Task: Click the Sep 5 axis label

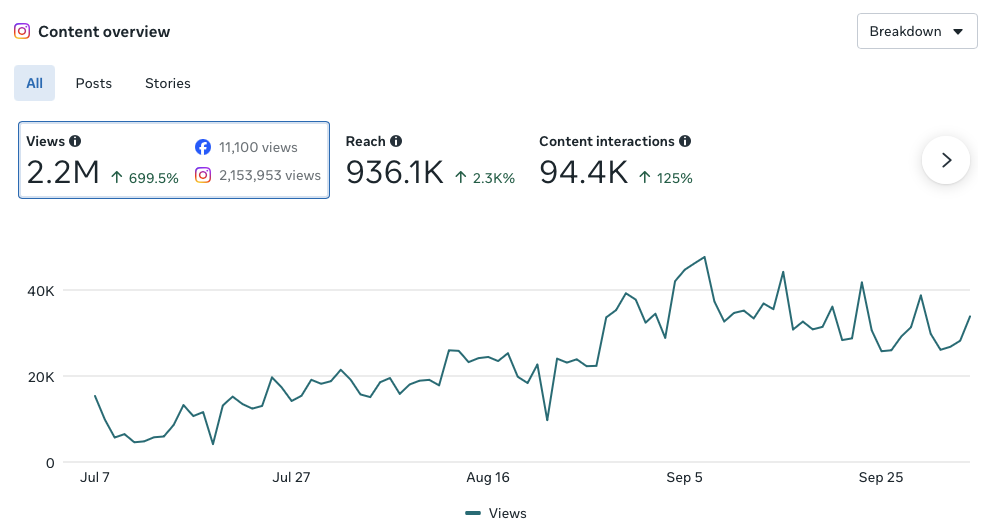Action: (x=684, y=477)
